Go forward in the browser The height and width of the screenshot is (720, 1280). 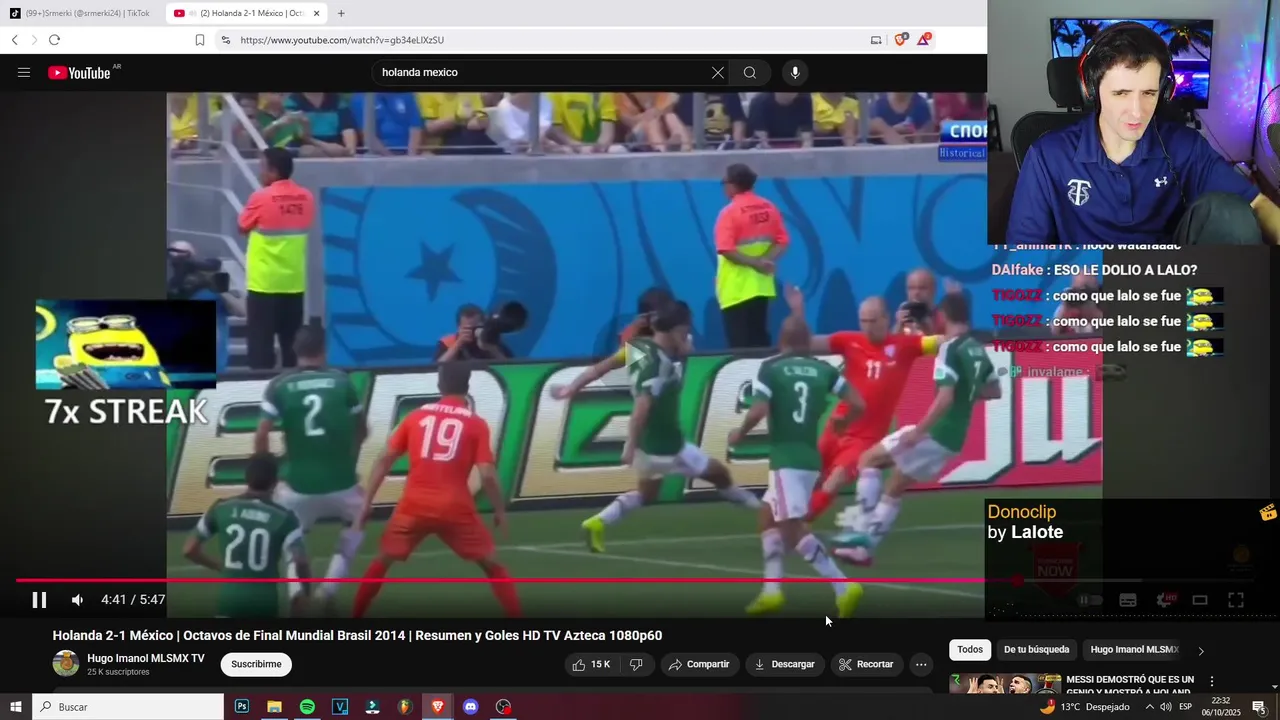click(x=34, y=40)
